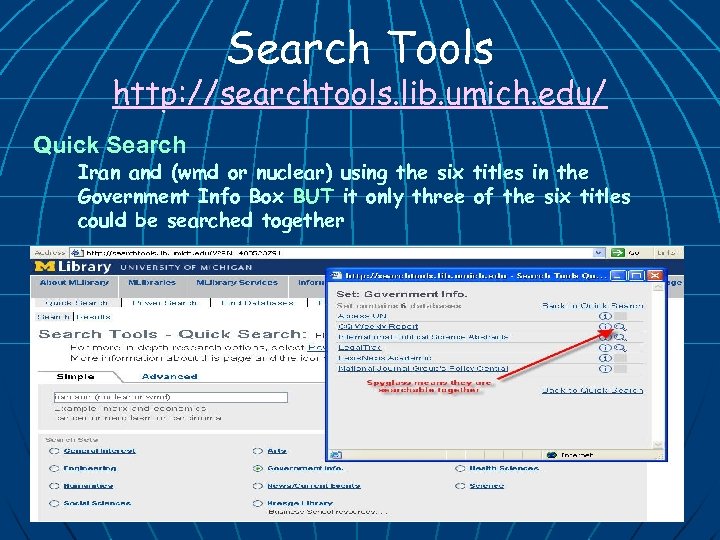Click info icon for Access UN row

605,316
